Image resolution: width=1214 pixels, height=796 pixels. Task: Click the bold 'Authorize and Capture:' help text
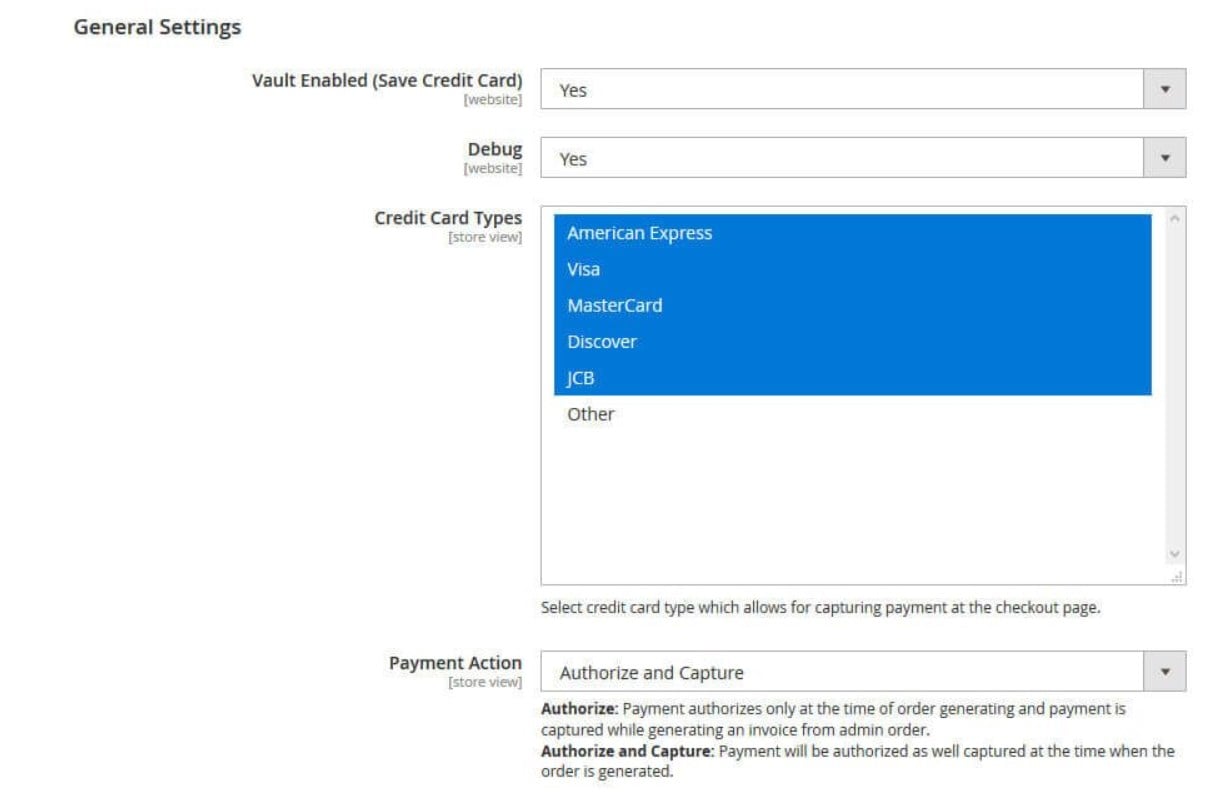click(x=627, y=750)
